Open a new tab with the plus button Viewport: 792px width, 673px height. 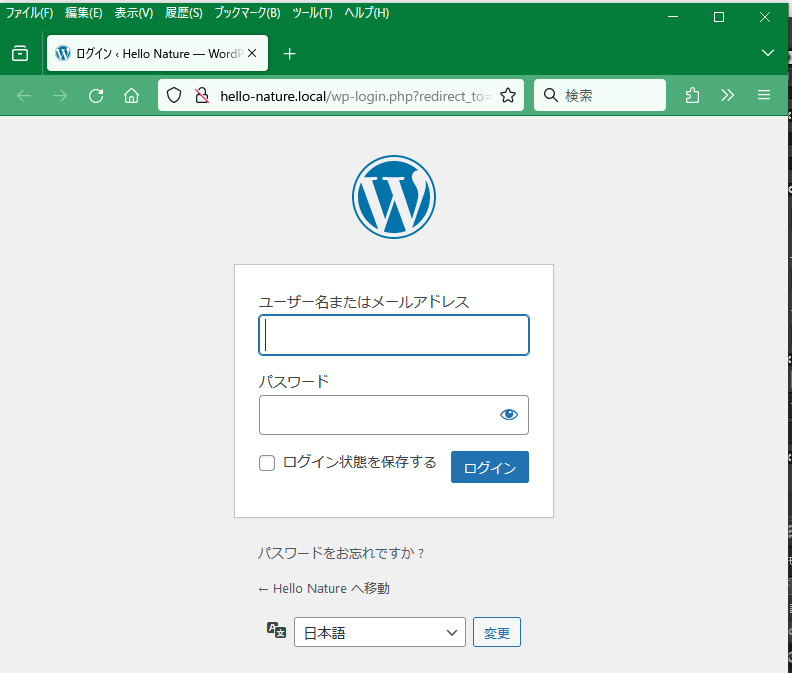click(290, 54)
